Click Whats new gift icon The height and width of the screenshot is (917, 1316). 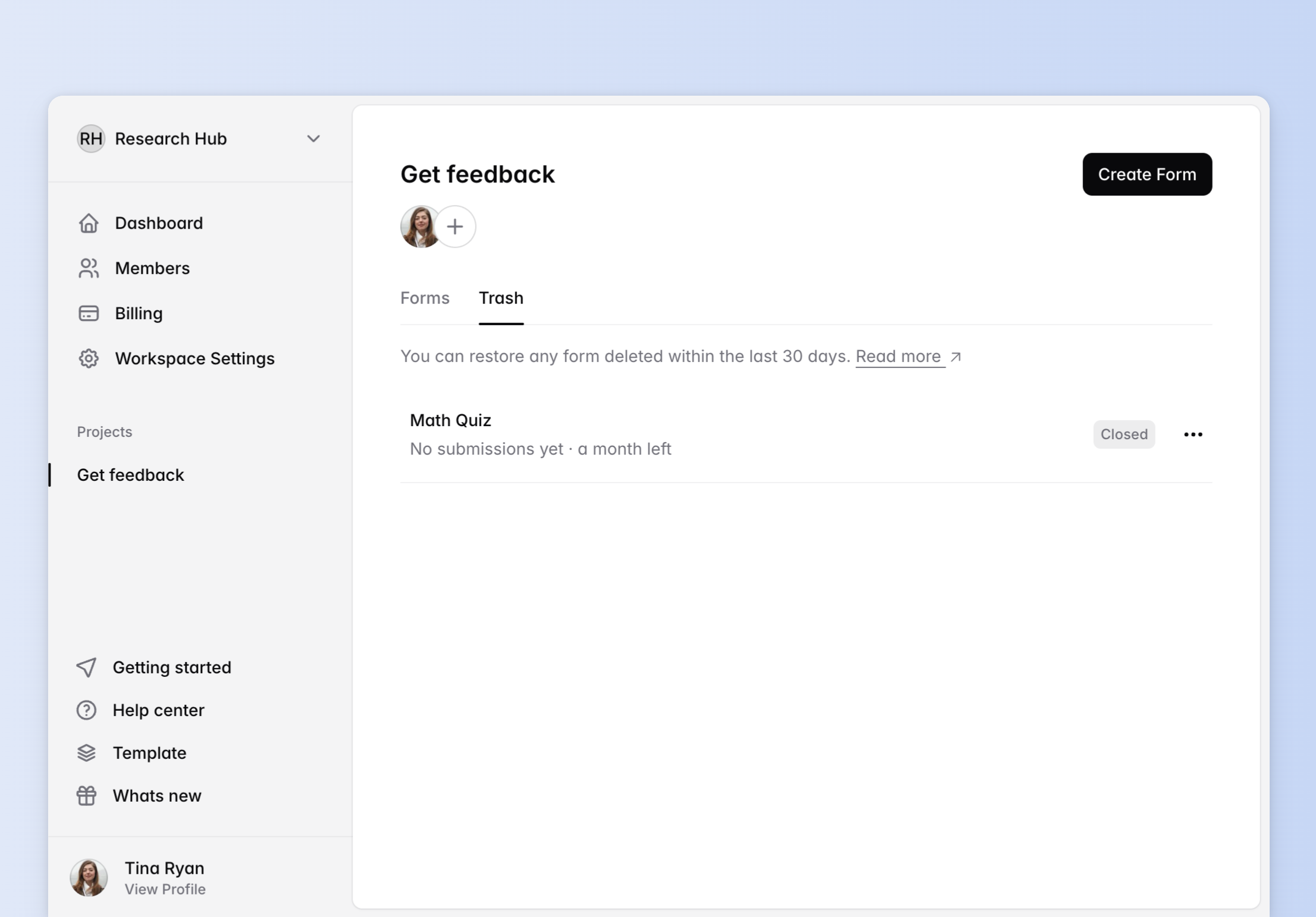point(86,796)
